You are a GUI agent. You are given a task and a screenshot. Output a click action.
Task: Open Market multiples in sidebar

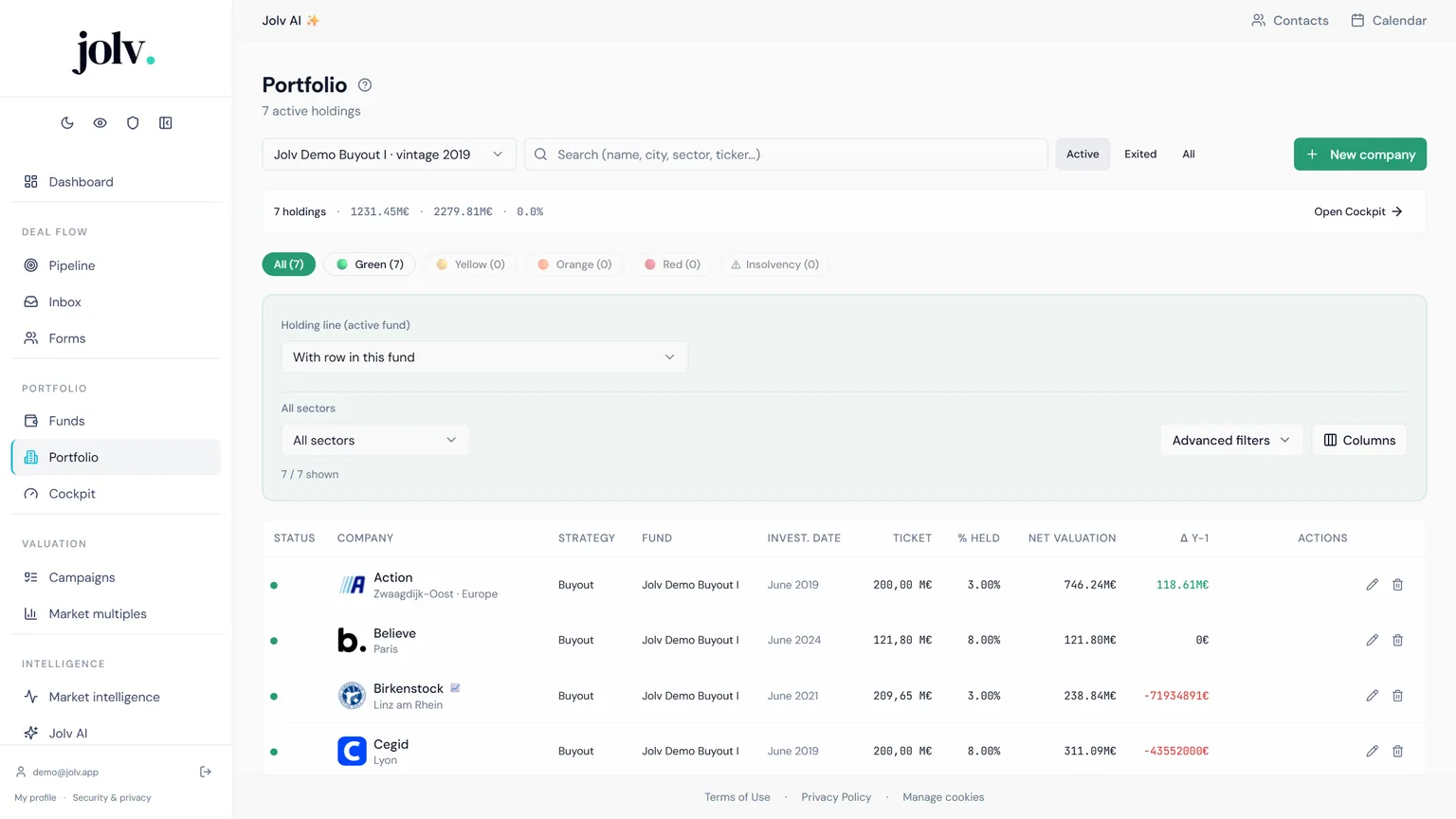pos(116,614)
